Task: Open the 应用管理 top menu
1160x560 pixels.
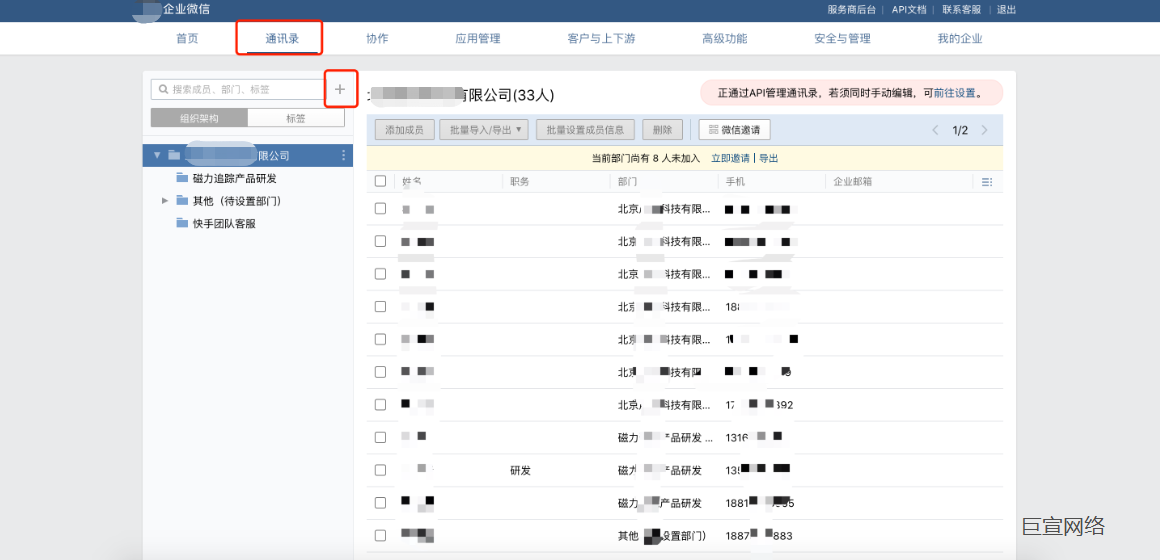Action: coord(477,39)
